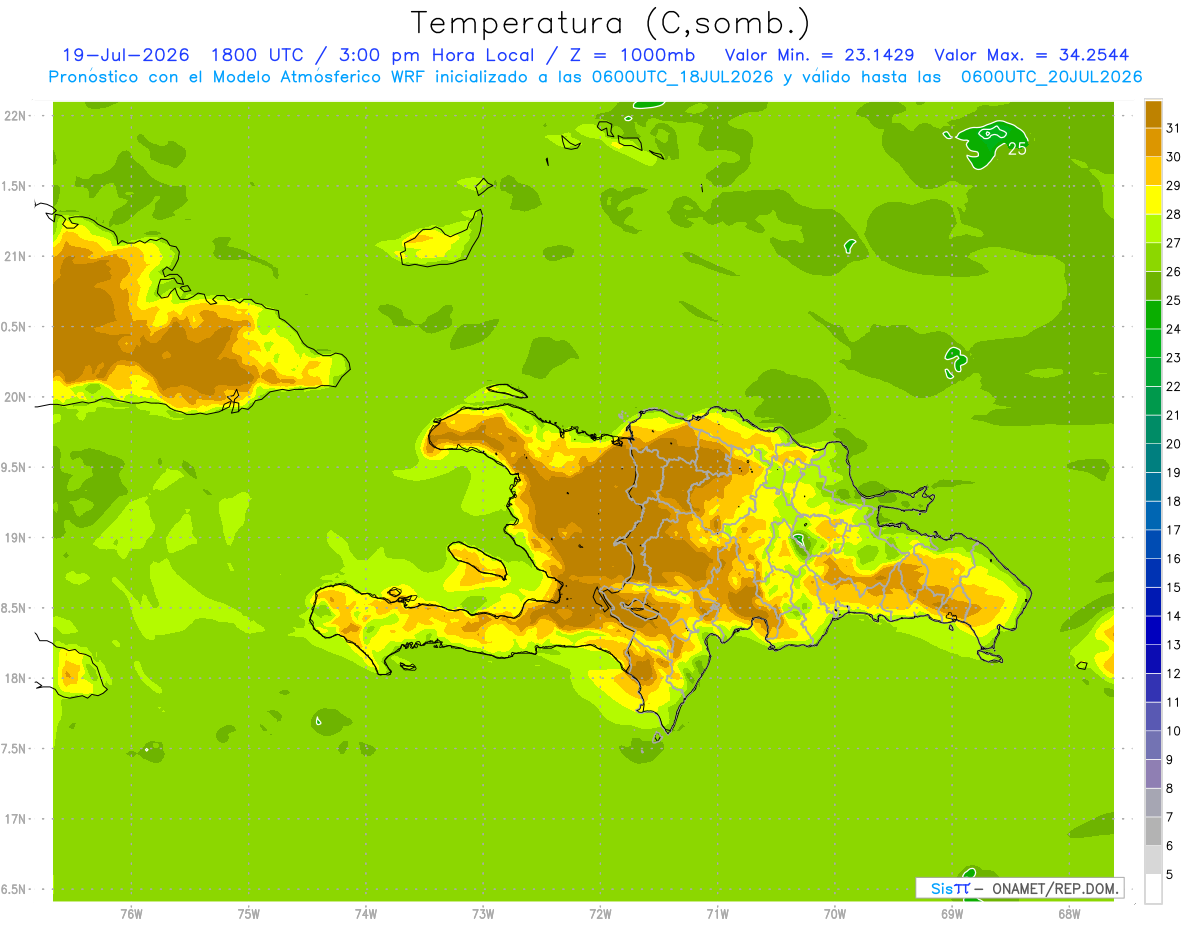This screenshot has width=1200, height=927.
Task: Select the blue swatch between 15 and 16
Action: click(1153, 573)
